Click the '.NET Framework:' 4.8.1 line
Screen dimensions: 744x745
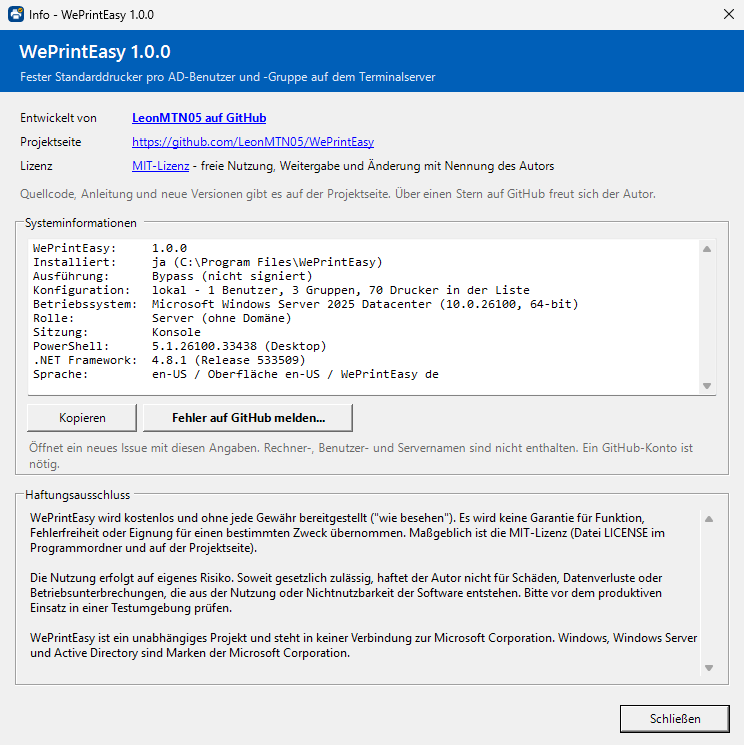(x=169, y=360)
